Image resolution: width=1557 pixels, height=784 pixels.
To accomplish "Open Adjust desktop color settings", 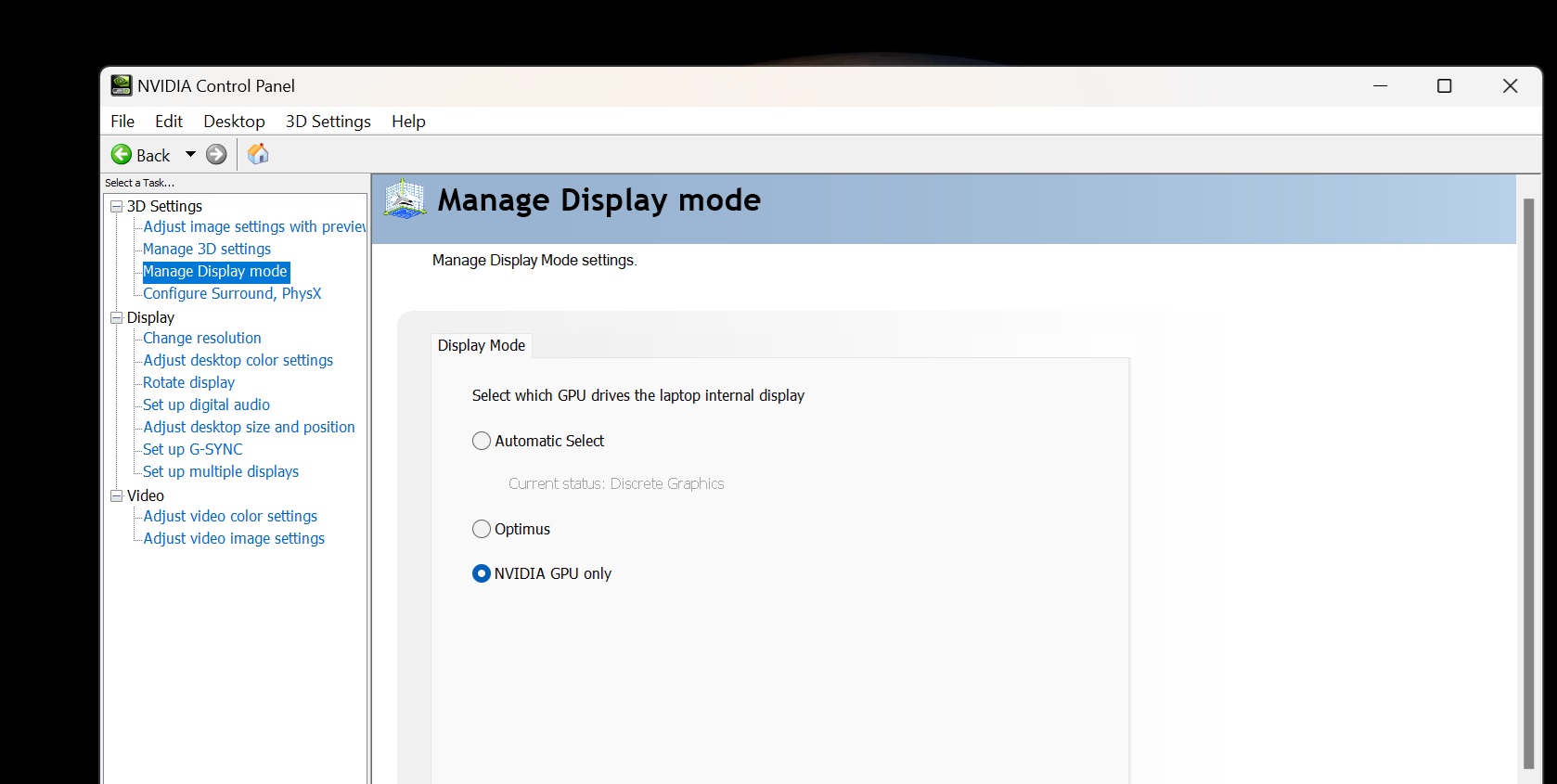I will pos(238,360).
